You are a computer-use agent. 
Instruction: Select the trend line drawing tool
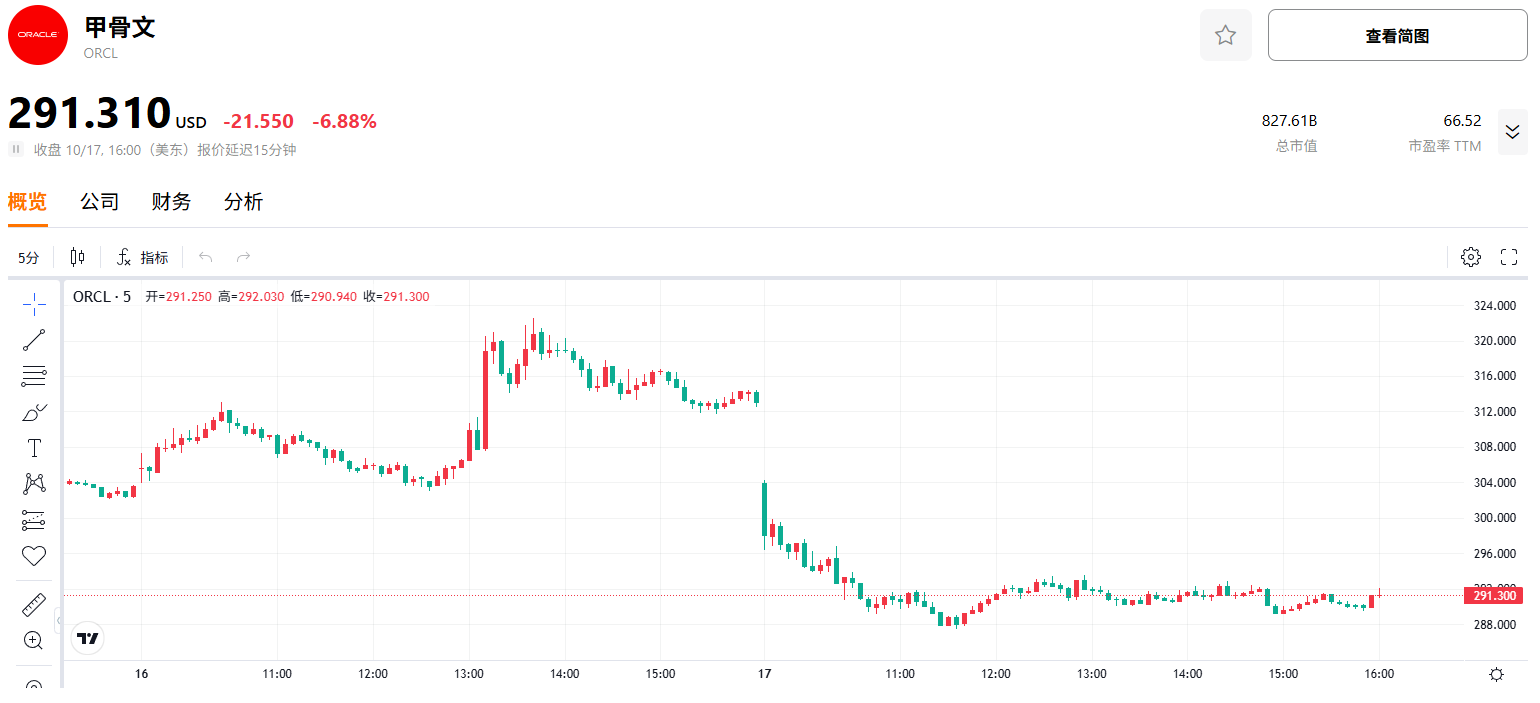pos(34,340)
